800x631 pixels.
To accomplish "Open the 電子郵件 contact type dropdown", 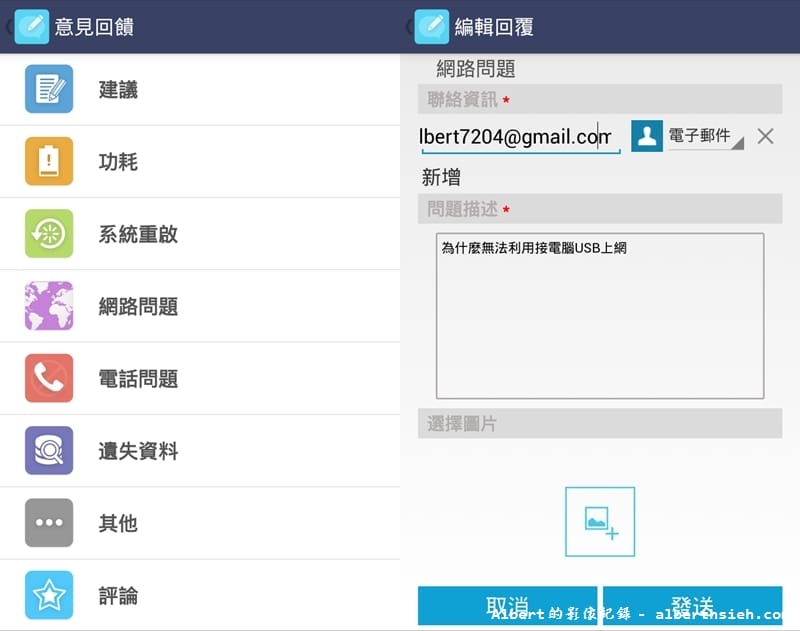I will (706, 136).
